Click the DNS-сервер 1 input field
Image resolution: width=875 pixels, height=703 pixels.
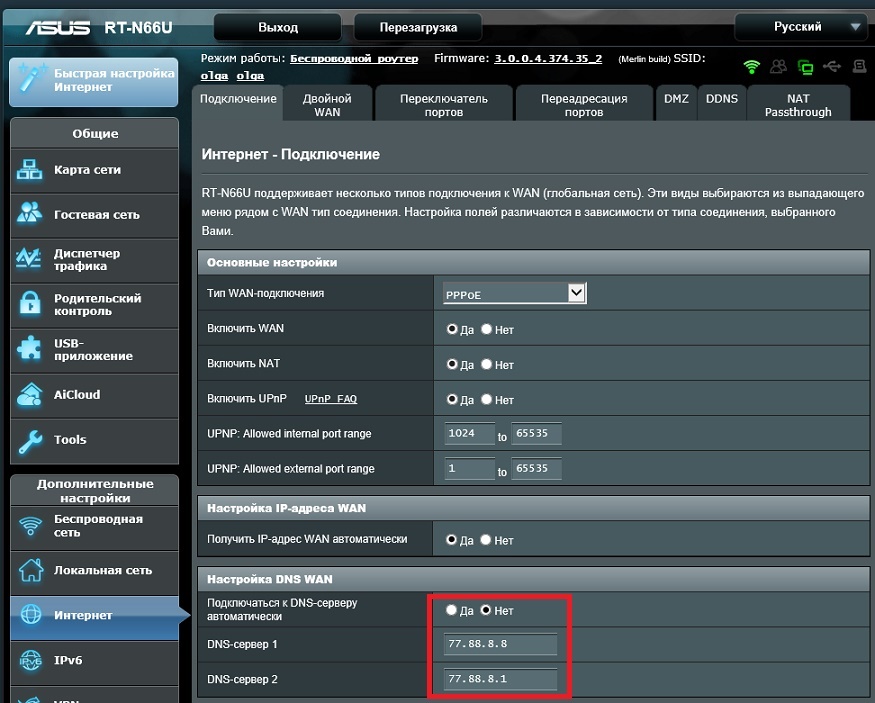tap(500, 644)
